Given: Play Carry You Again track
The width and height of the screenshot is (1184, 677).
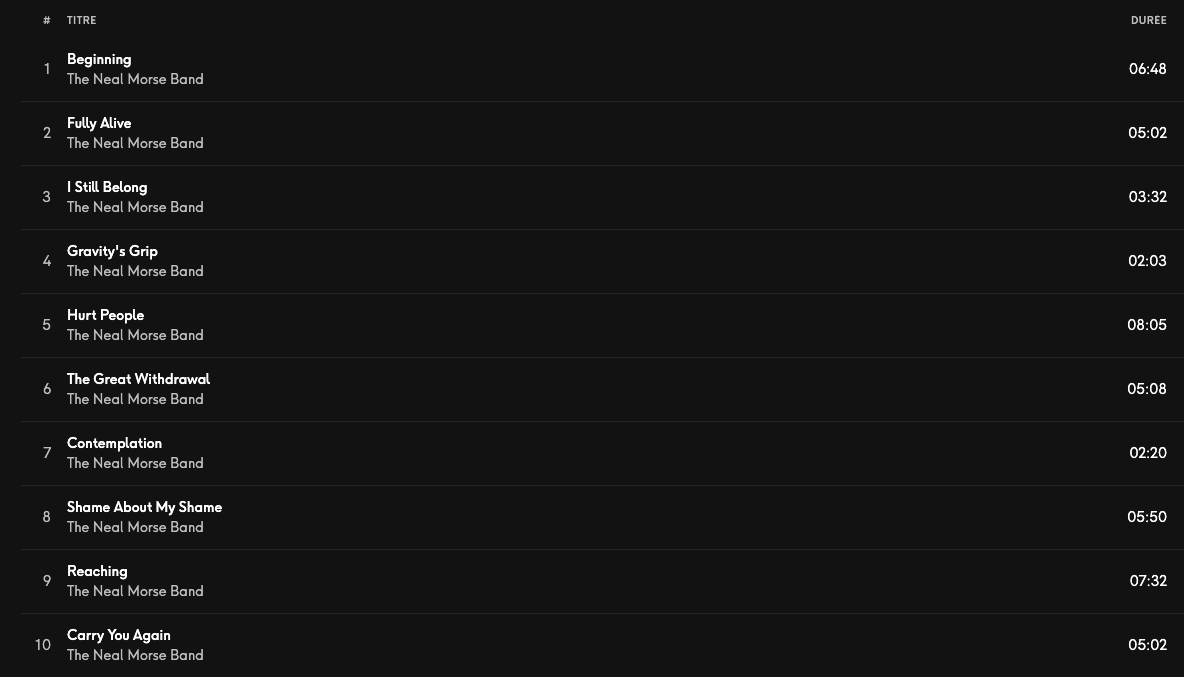Looking at the screenshot, I should pos(119,635).
